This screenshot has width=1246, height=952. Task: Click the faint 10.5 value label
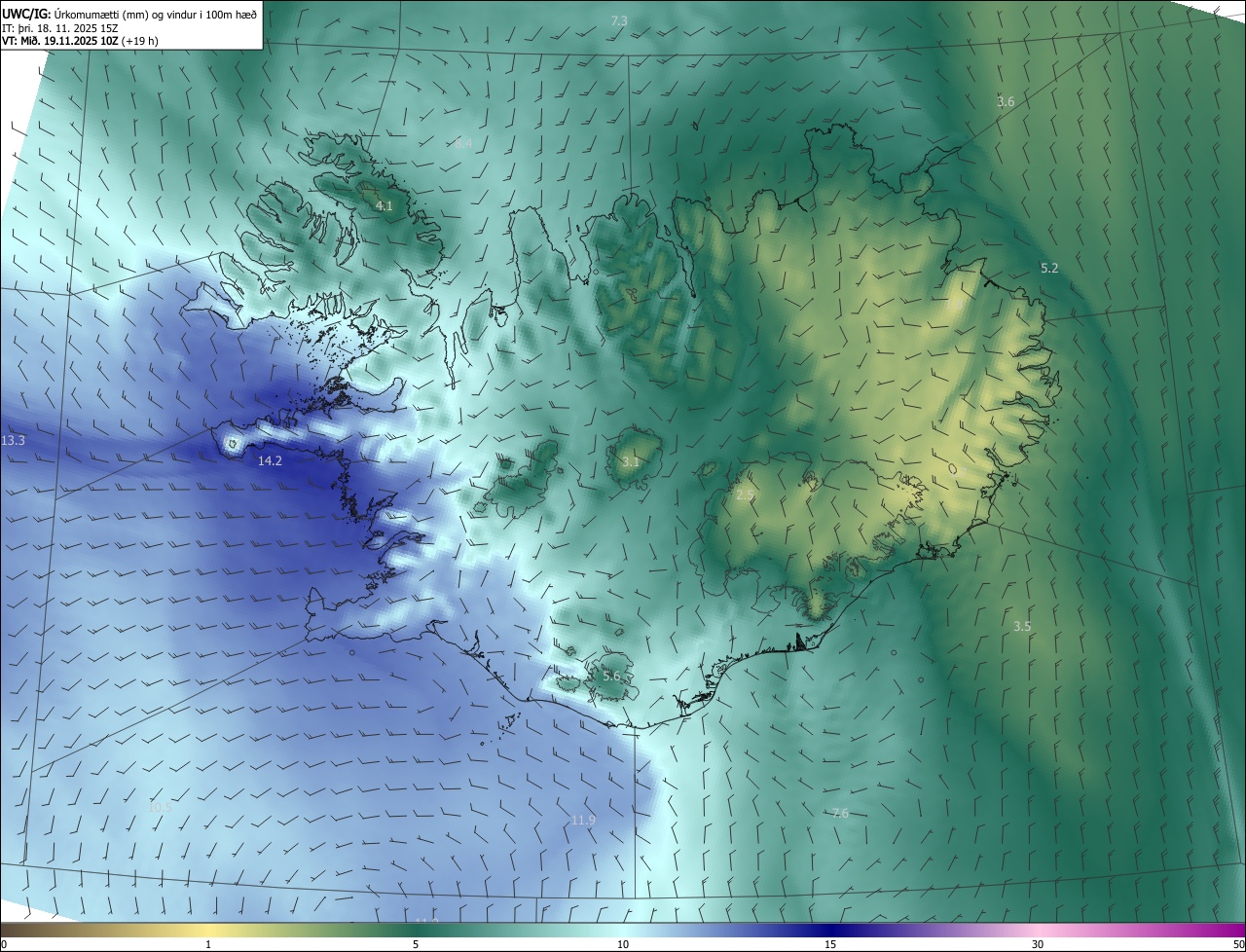click(160, 807)
